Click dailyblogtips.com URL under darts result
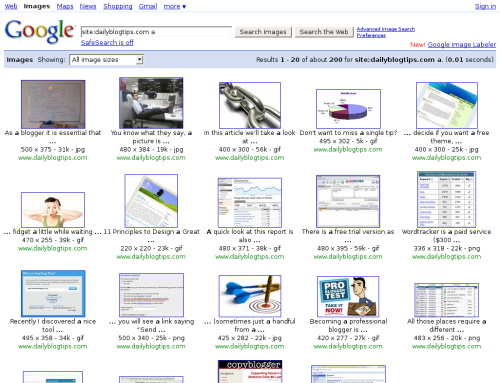Screen dimensions: 500x383 250,346
